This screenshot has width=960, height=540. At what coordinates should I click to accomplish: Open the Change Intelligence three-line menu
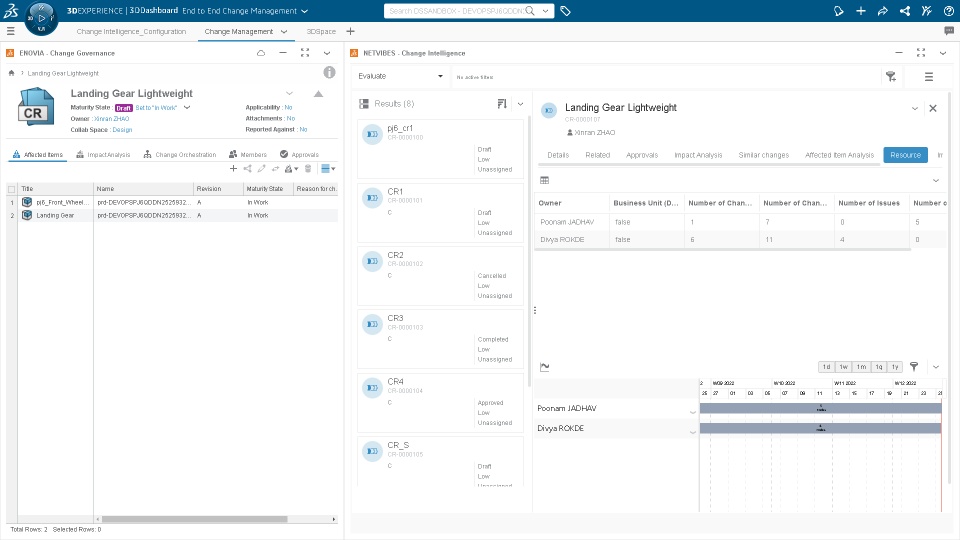click(x=929, y=77)
